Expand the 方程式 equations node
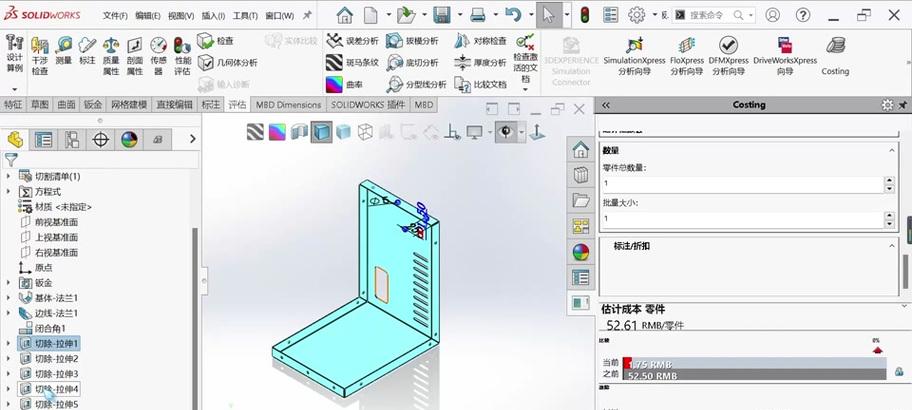This screenshot has height=410, width=912. 8,191
